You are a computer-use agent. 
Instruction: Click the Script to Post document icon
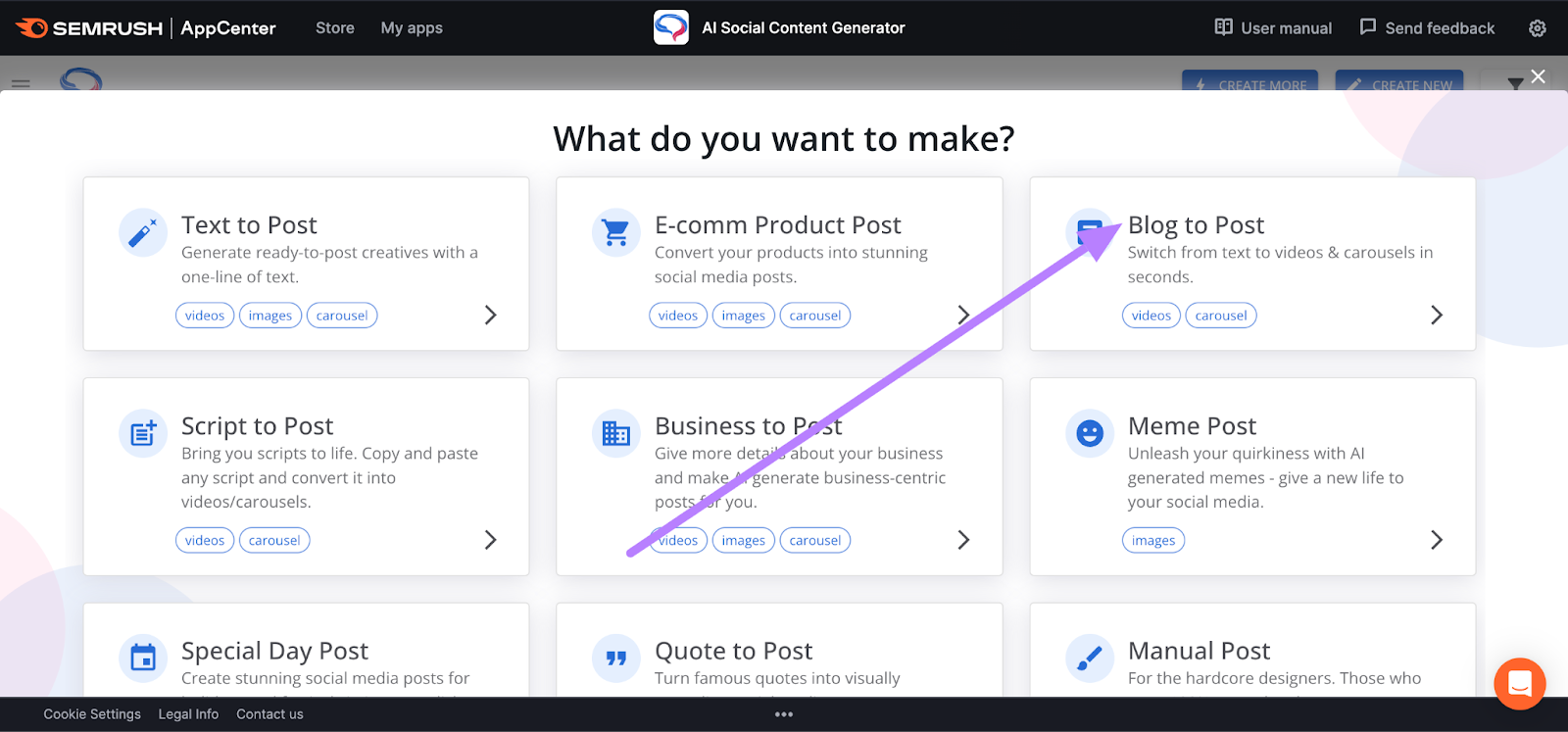coord(143,433)
